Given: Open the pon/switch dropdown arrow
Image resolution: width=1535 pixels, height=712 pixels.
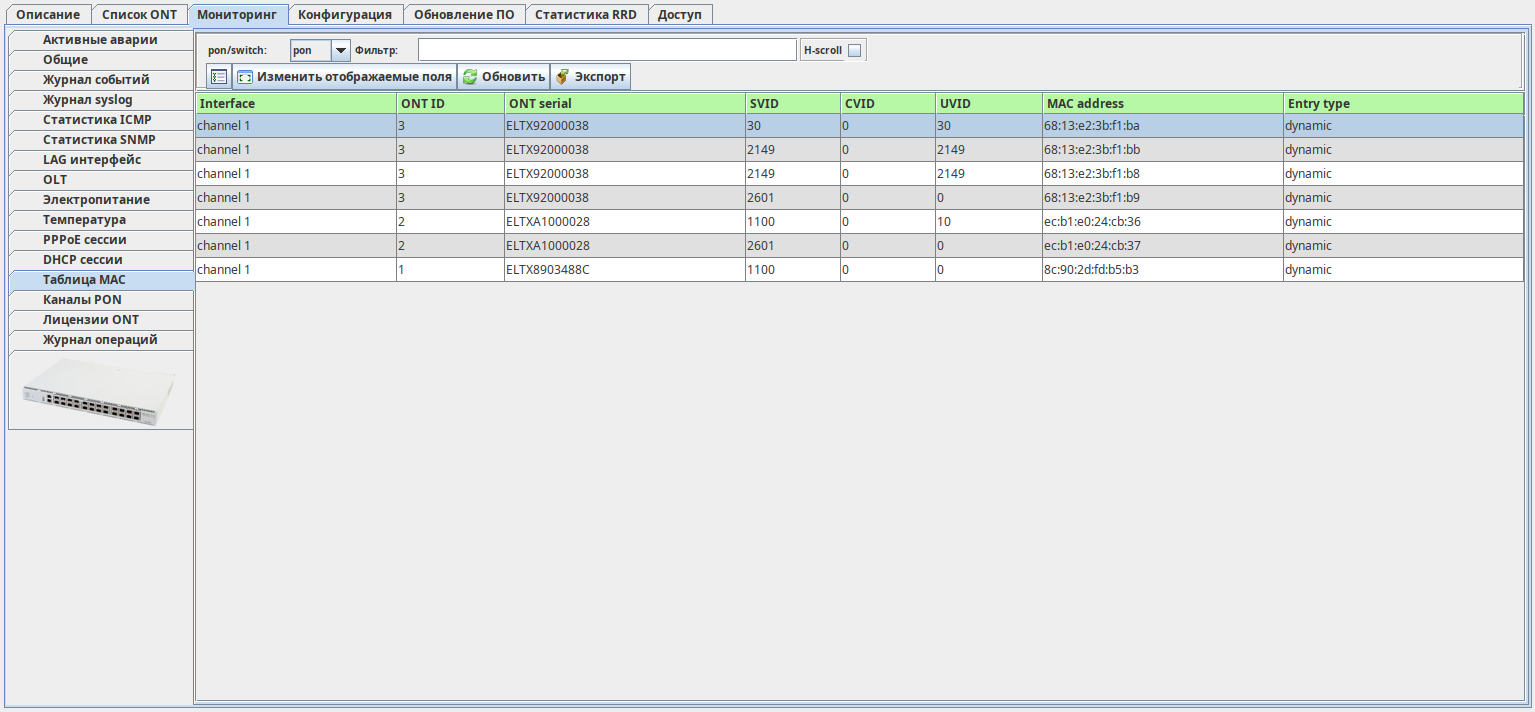Looking at the screenshot, I should point(340,50).
